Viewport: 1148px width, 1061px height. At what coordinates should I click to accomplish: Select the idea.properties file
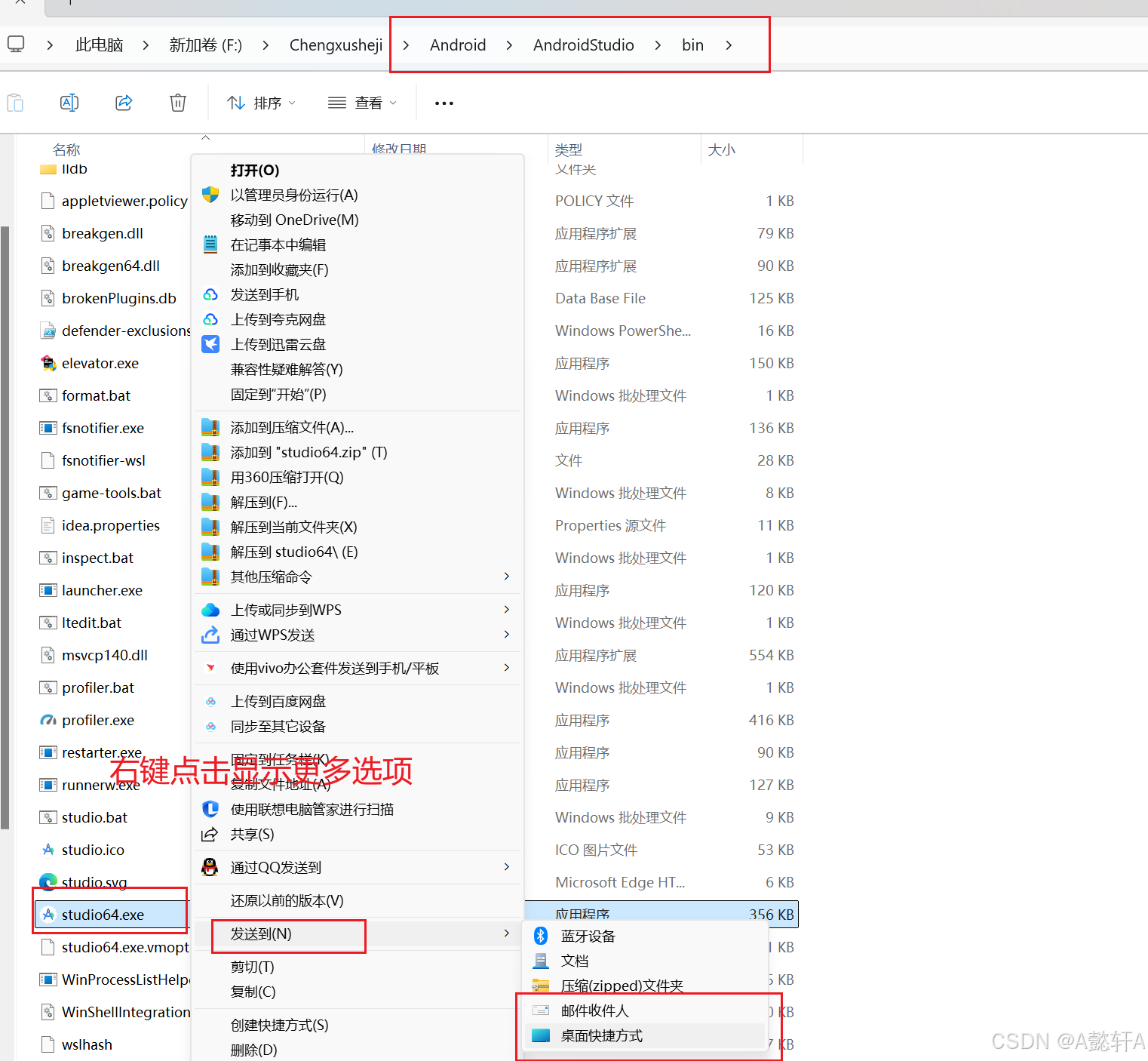[x=111, y=525]
